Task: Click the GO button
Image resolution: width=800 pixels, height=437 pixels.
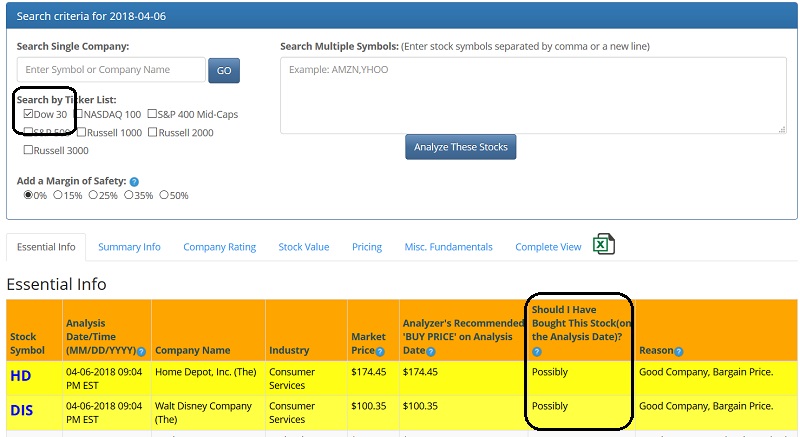Action: pyautogui.click(x=224, y=70)
